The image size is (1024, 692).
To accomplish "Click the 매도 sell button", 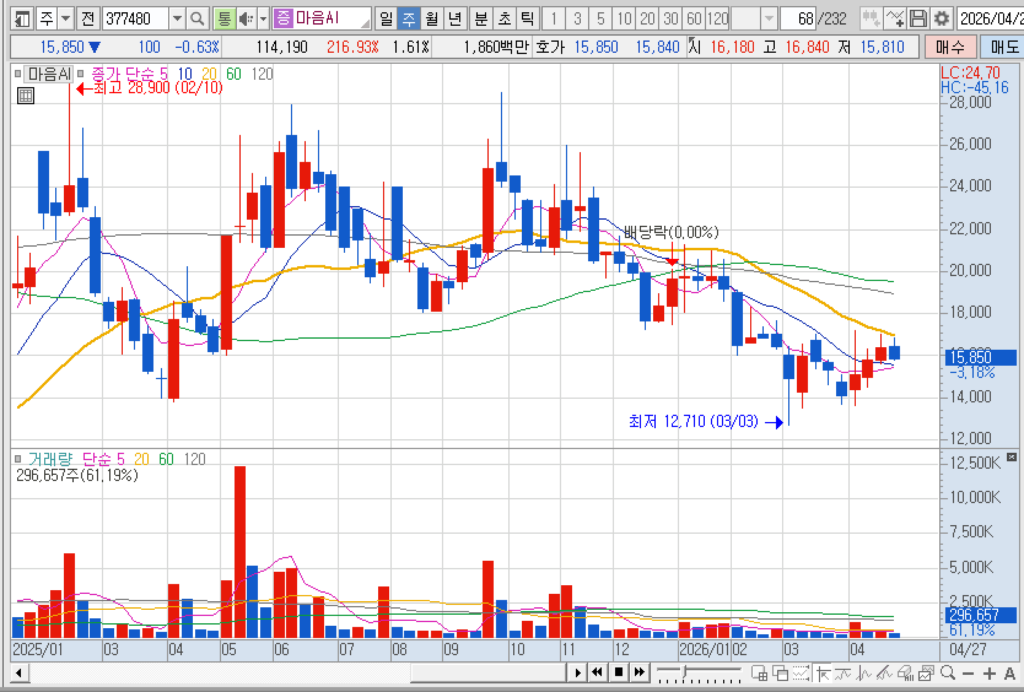I will click(1003, 46).
